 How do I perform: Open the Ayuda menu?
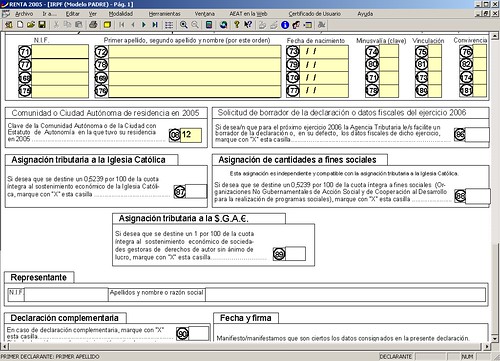pyautogui.click(x=365, y=14)
